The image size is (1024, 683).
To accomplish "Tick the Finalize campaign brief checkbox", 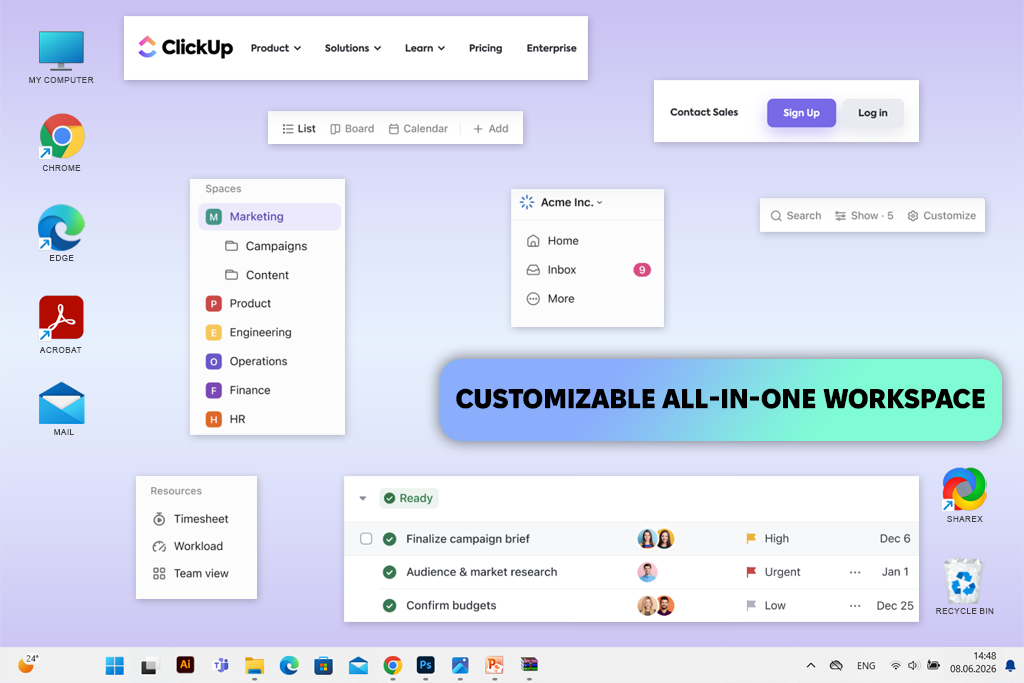I will coord(366,539).
